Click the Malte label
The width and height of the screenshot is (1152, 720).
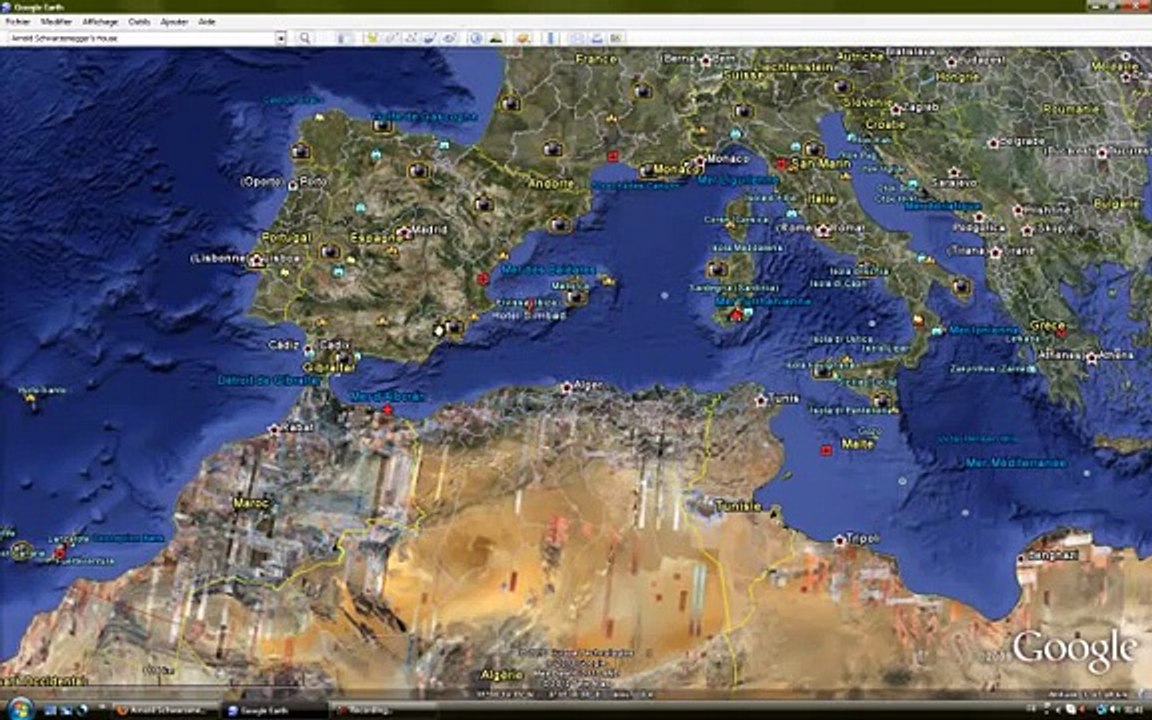pos(857,444)
